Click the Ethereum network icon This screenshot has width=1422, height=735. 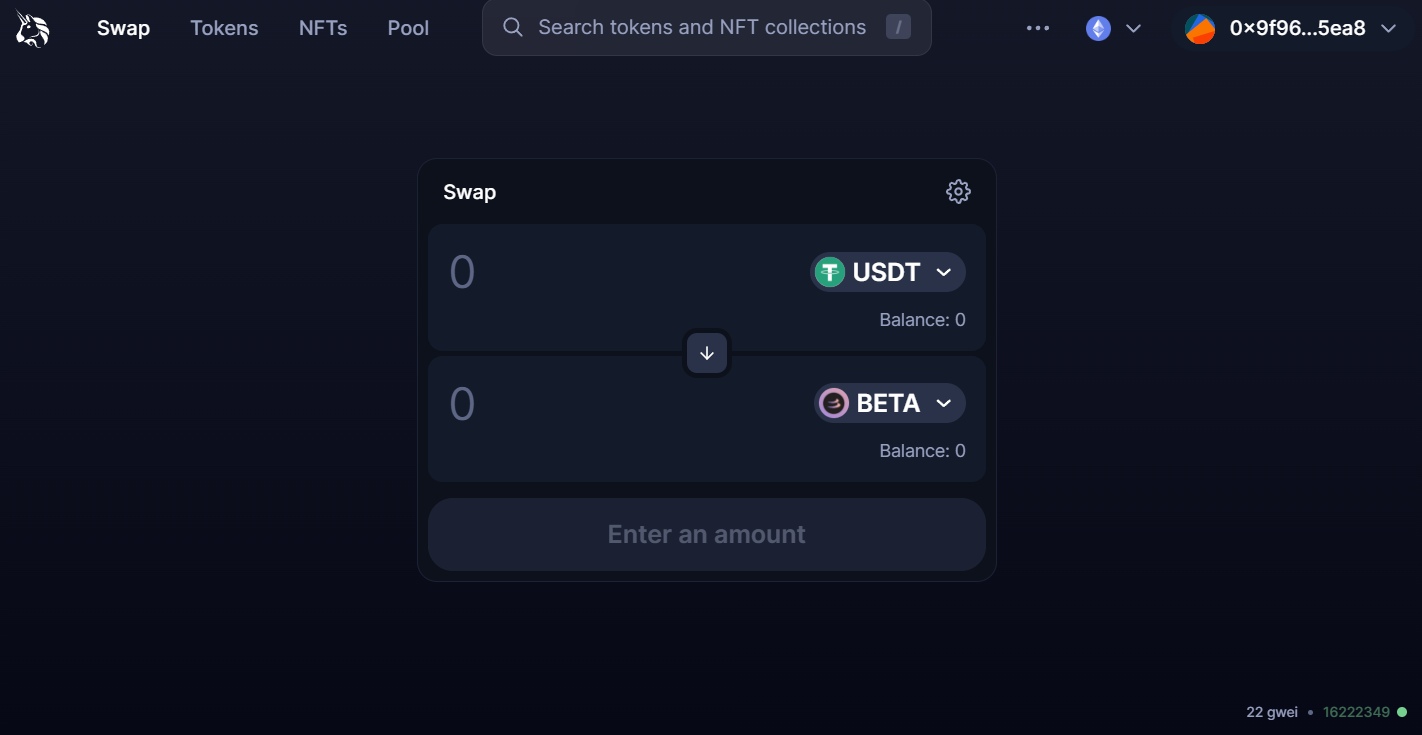click(1098, 28)
